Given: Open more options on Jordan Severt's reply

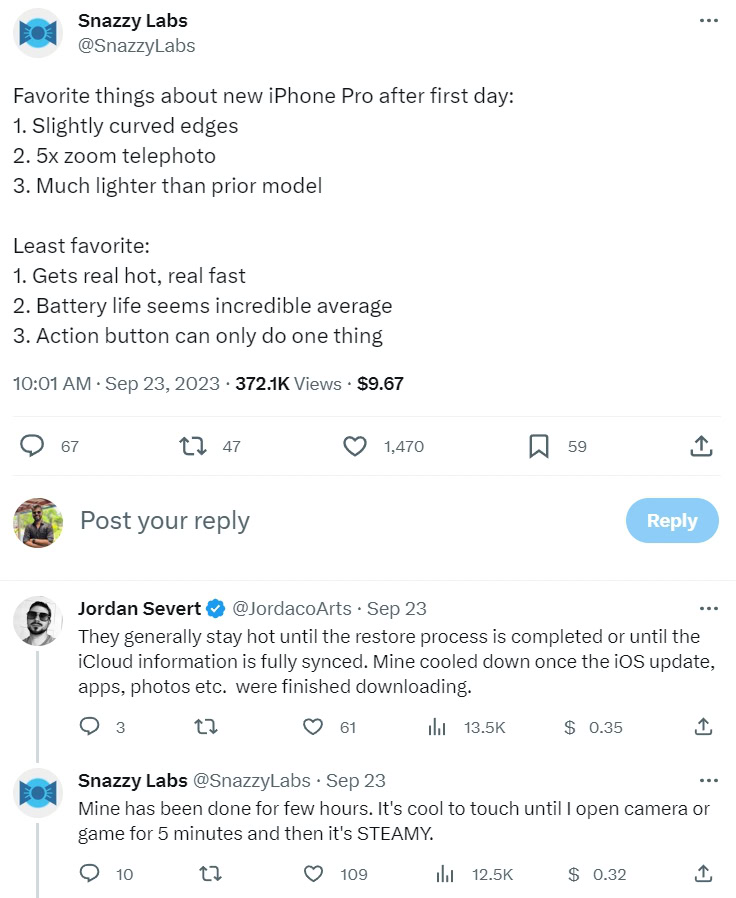Looking at the screenshot, I should (x=708, y=608).
